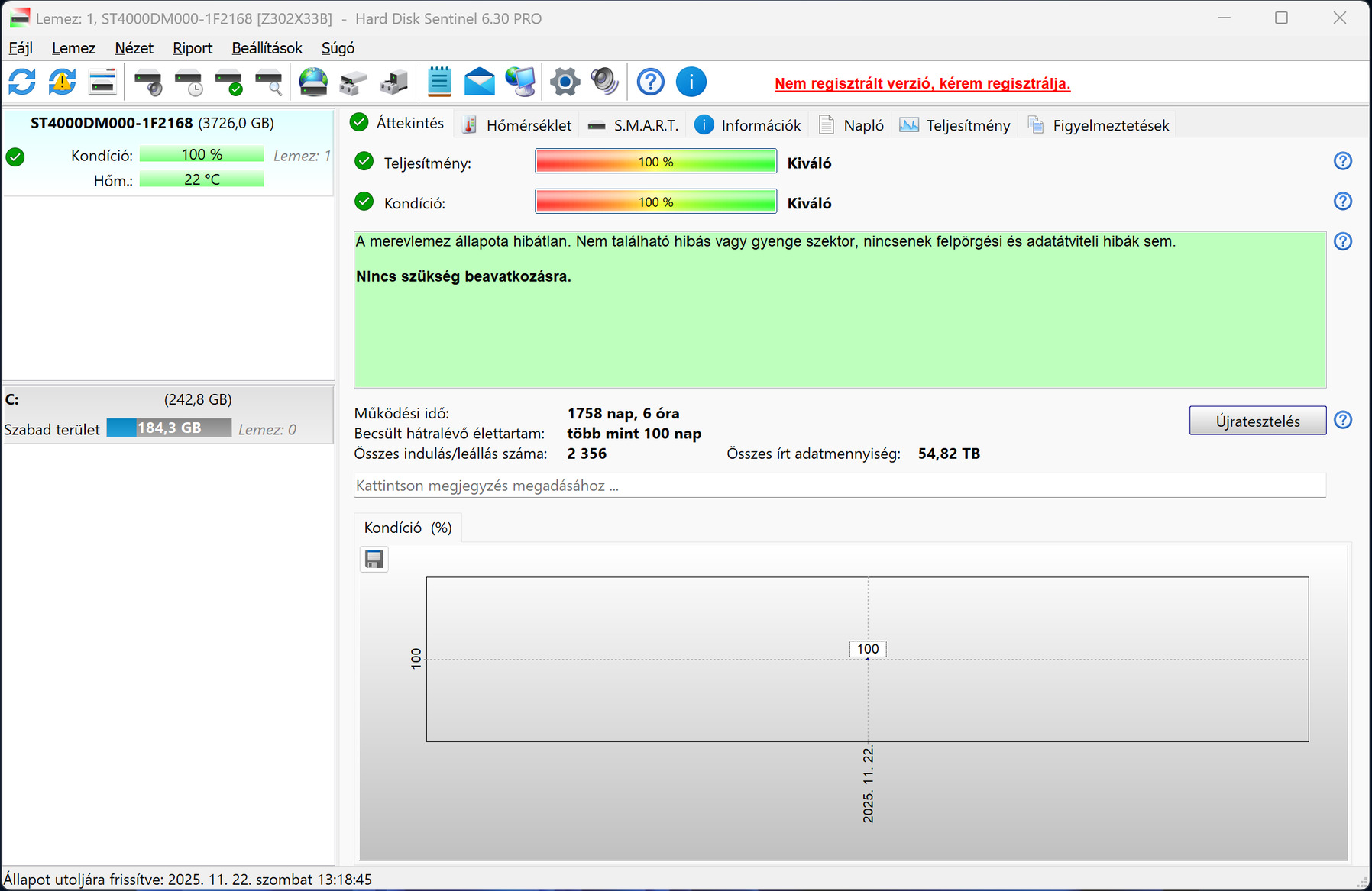
Task: Click the disk with green checkmark icon
Action: 228,82
